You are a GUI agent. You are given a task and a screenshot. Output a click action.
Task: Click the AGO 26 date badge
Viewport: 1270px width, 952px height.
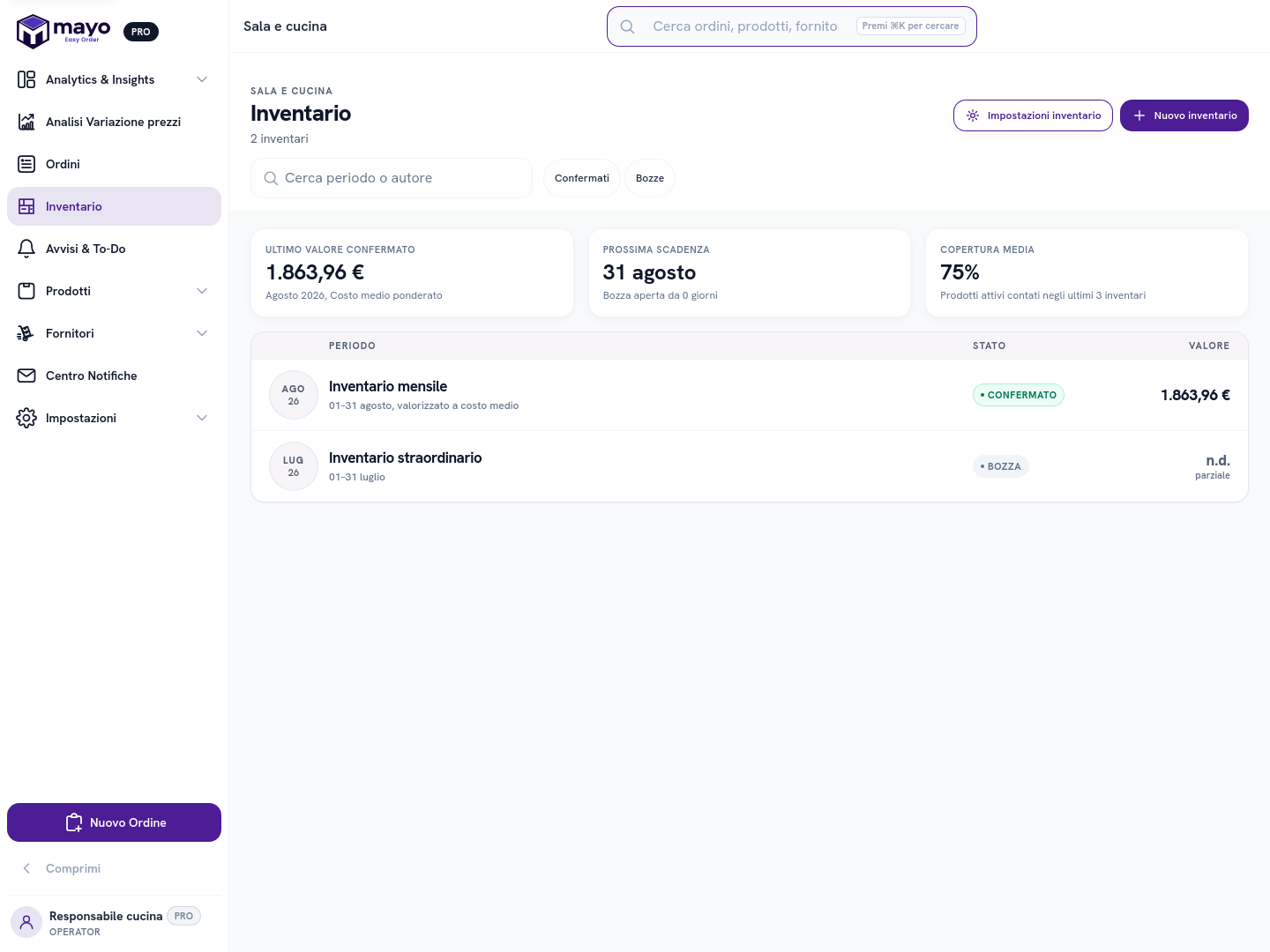point(294,395)
